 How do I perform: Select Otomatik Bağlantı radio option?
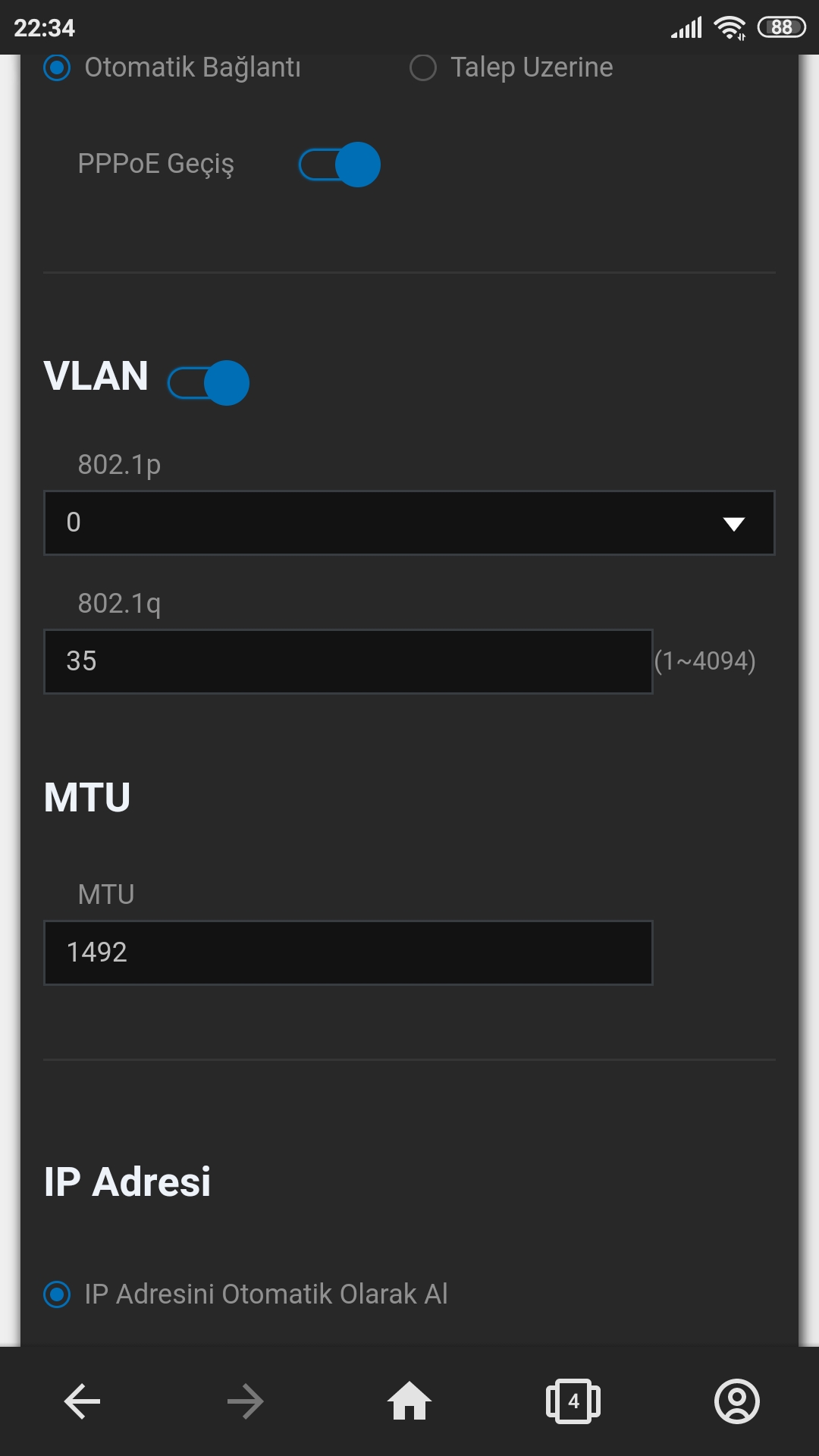[57, 67]
